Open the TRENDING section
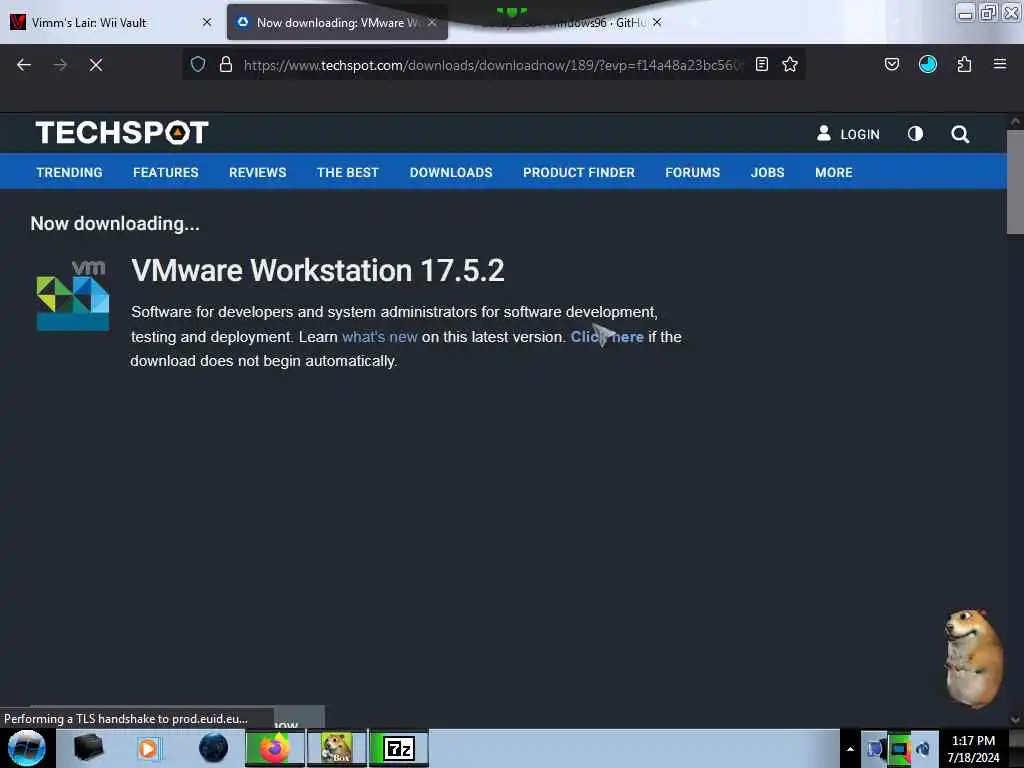The image size is (1024, 768). pos(69,172)
